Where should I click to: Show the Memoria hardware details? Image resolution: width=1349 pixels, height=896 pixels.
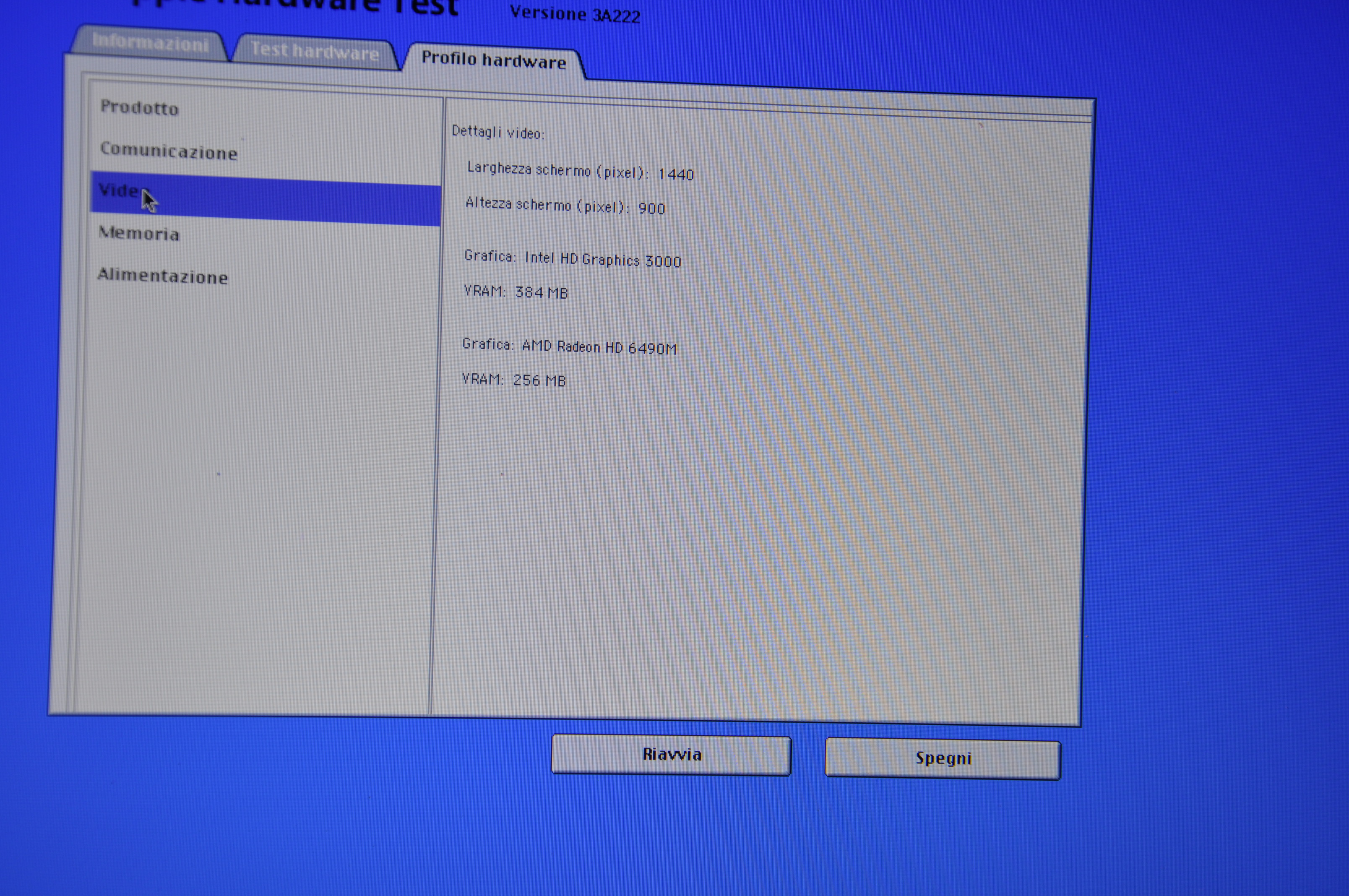point(139,233)
